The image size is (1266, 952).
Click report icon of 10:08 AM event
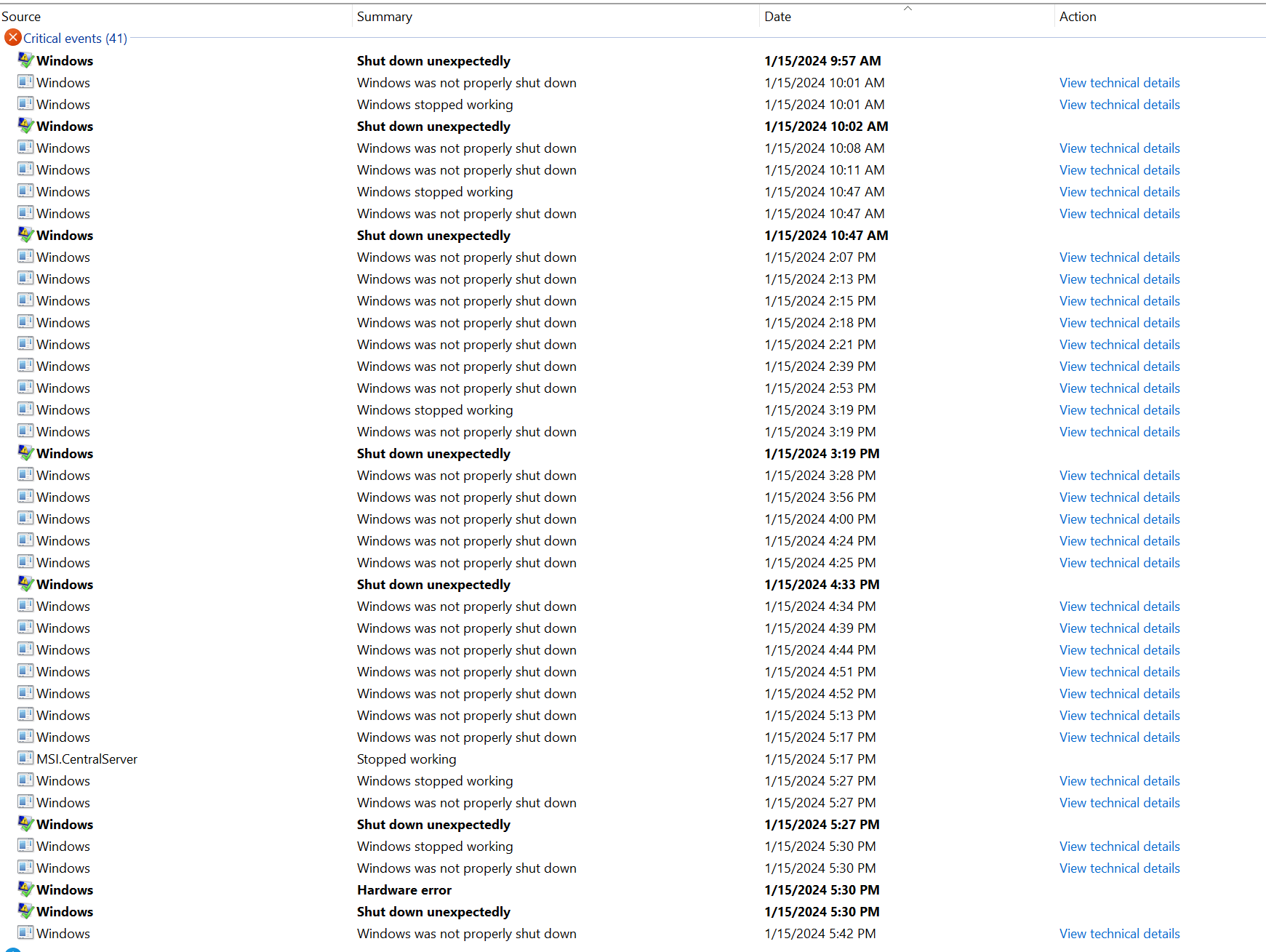[25, 147]
